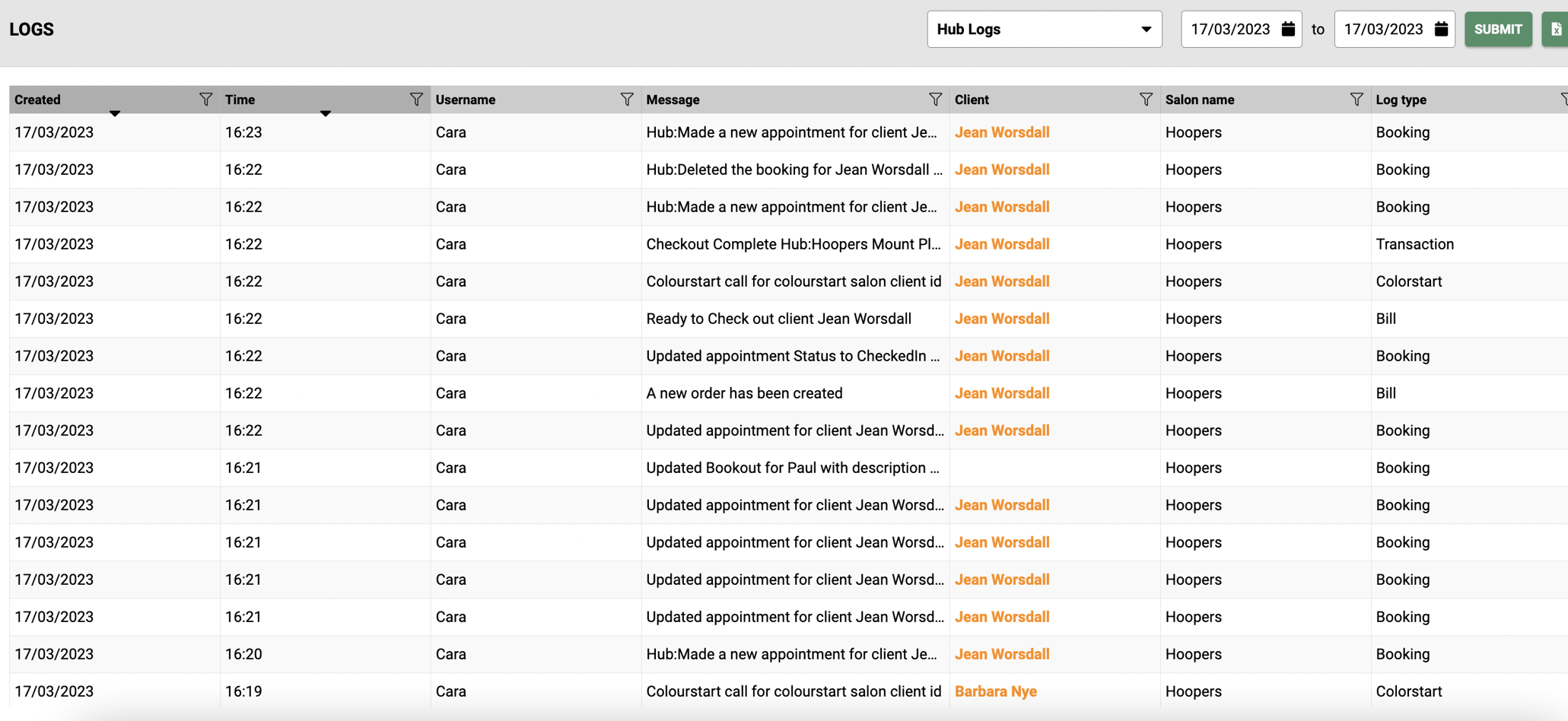
Task: Click the filter icon in Created column
Action: pyautogui.click(x=205, y=100)
